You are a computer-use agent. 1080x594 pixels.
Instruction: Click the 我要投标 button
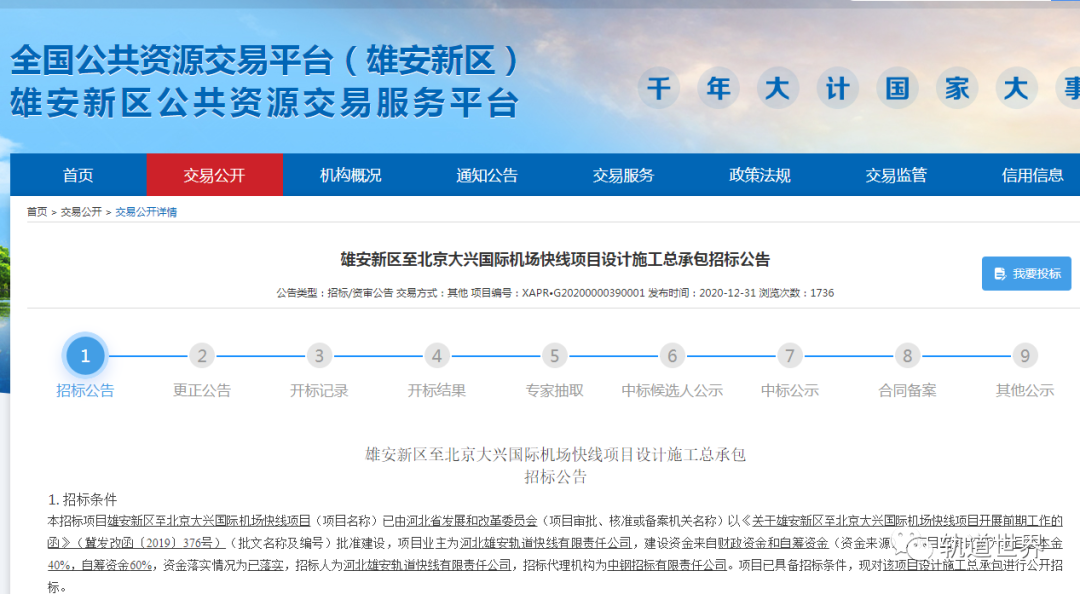(1026, 273)
